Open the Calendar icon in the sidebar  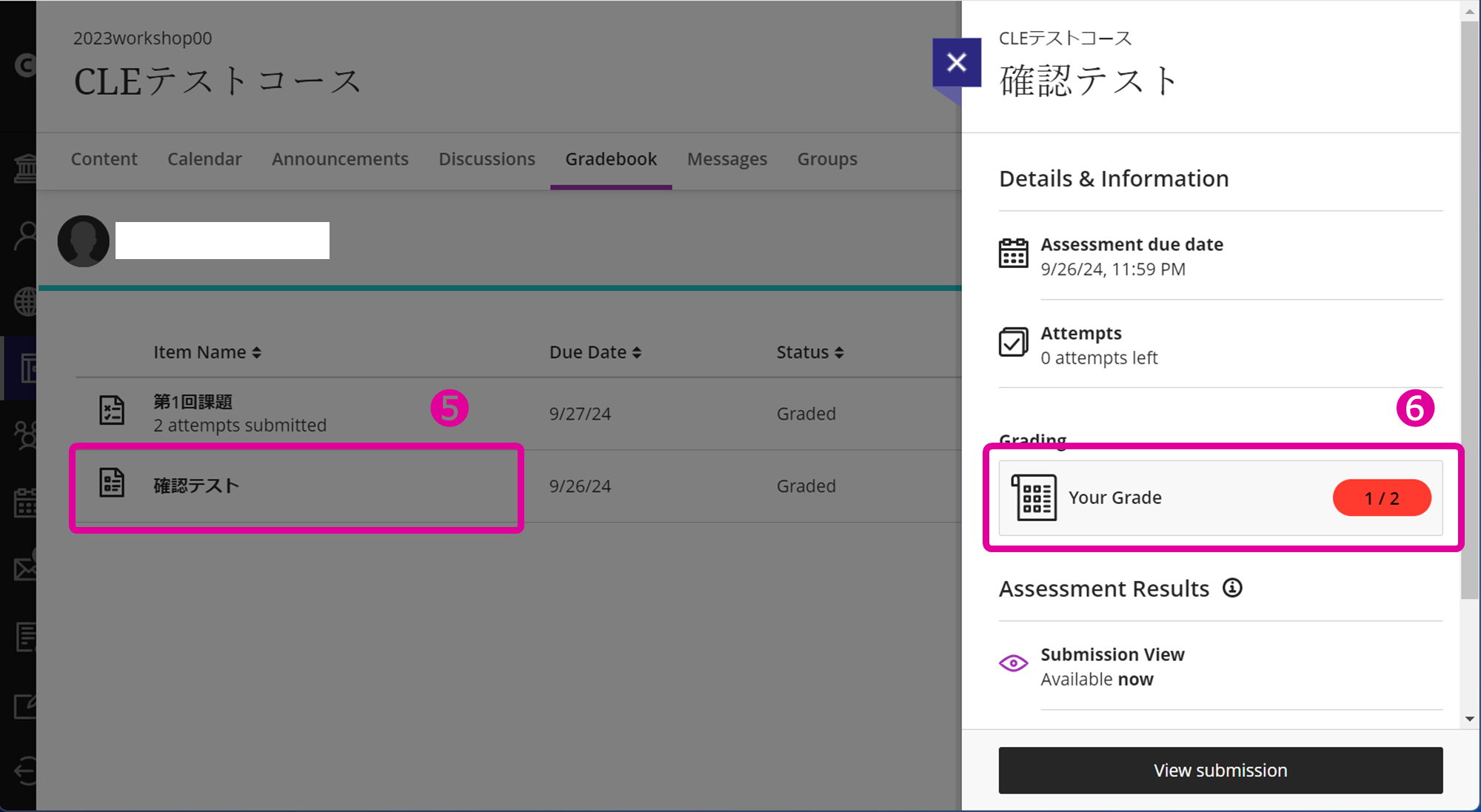tap(27, 502)
